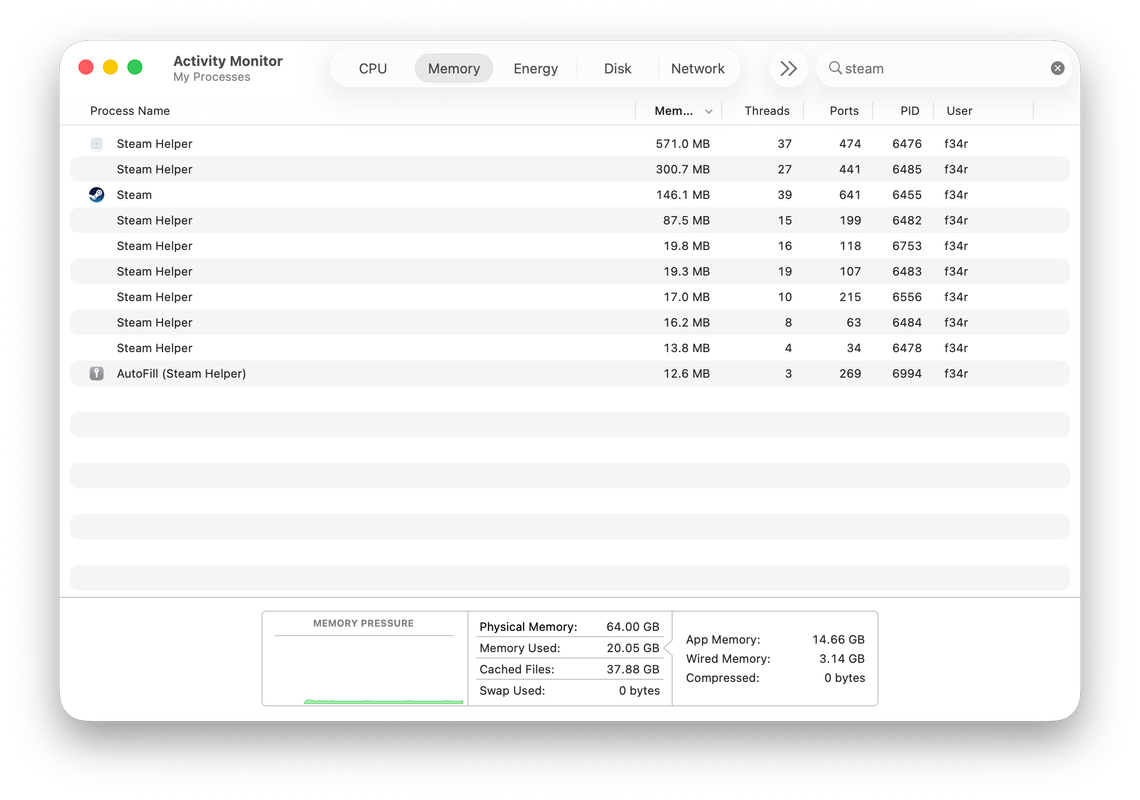Viewport: 1140px width, 800px height.
Task: Click PID 6455 of the Steam process
Action: click(907, 195)
